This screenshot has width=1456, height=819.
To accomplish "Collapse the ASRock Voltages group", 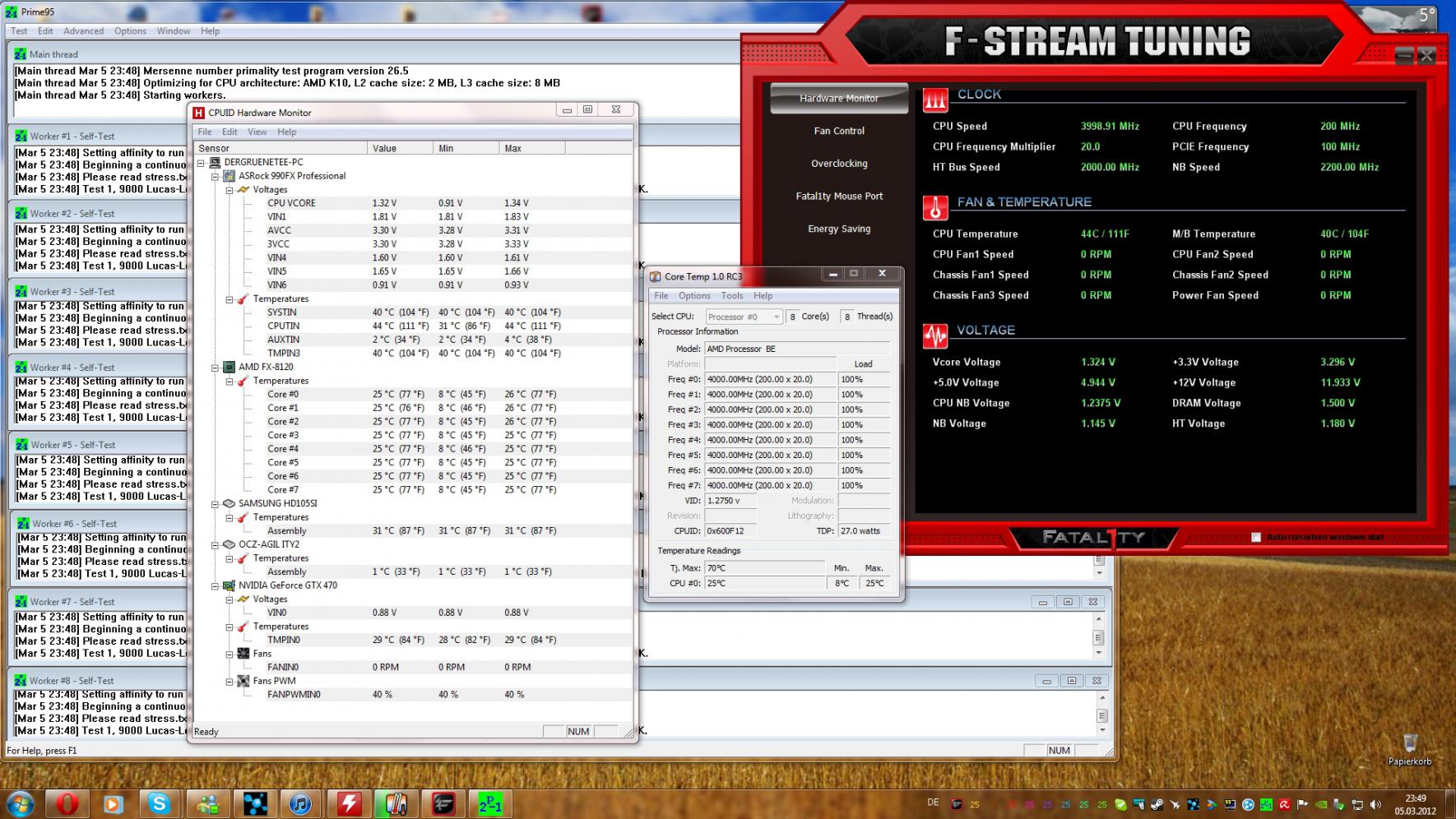I will pos(230,190).
